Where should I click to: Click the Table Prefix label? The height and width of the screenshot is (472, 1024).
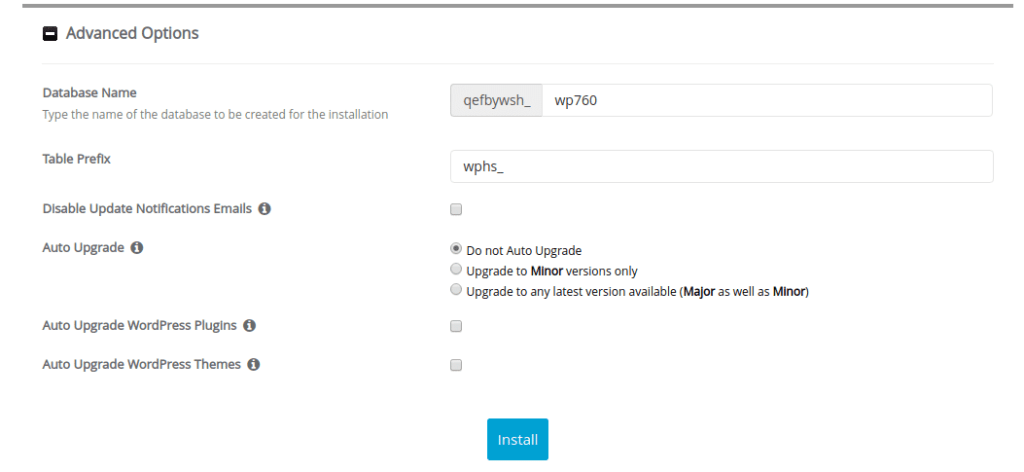point(76,159)
